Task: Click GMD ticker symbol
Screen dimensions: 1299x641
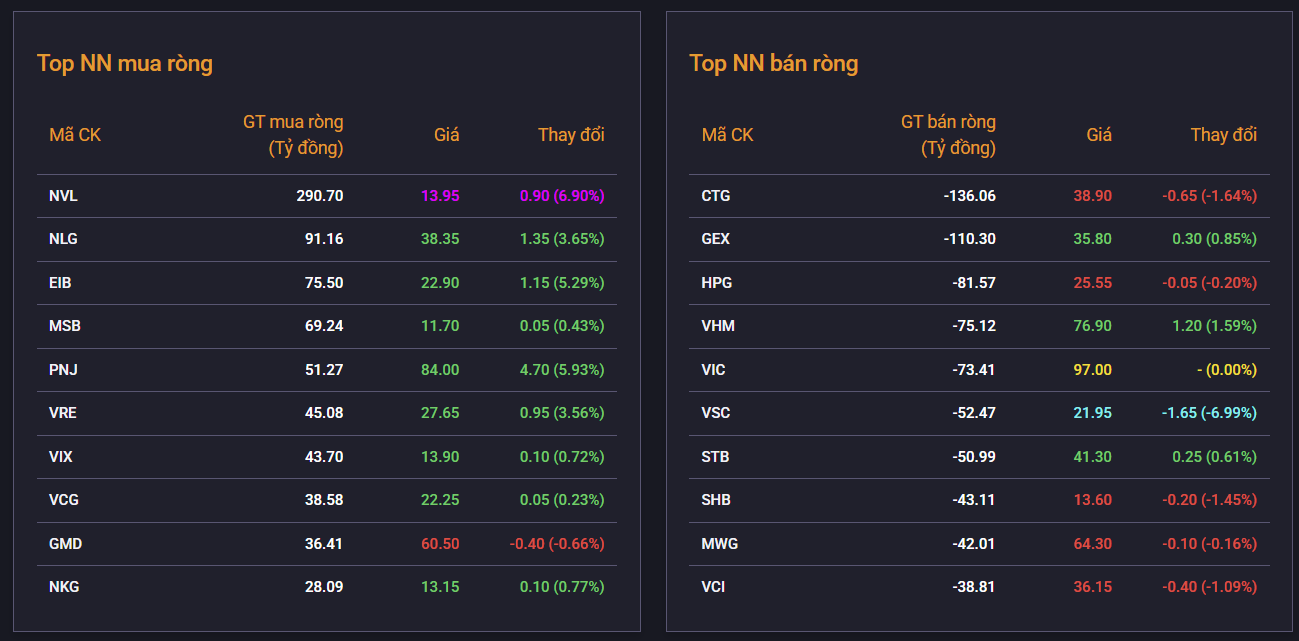Action: click(65, 544)
